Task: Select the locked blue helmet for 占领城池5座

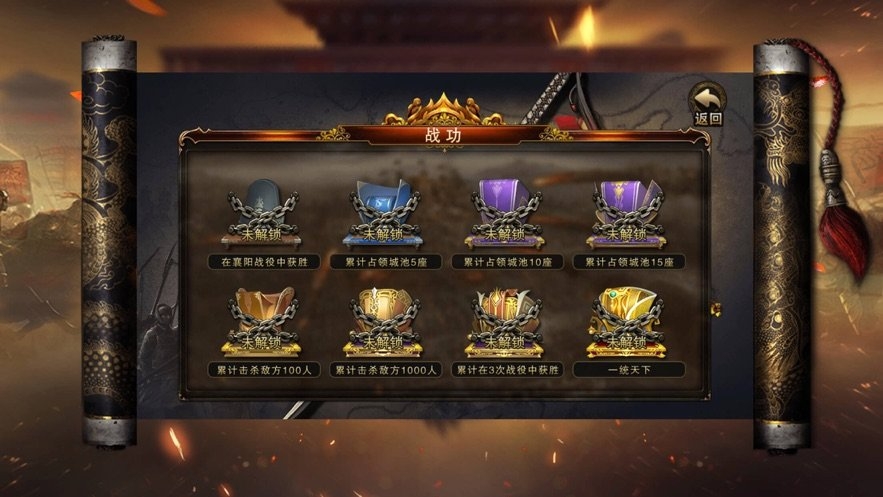Action: [x=383, y=213]
